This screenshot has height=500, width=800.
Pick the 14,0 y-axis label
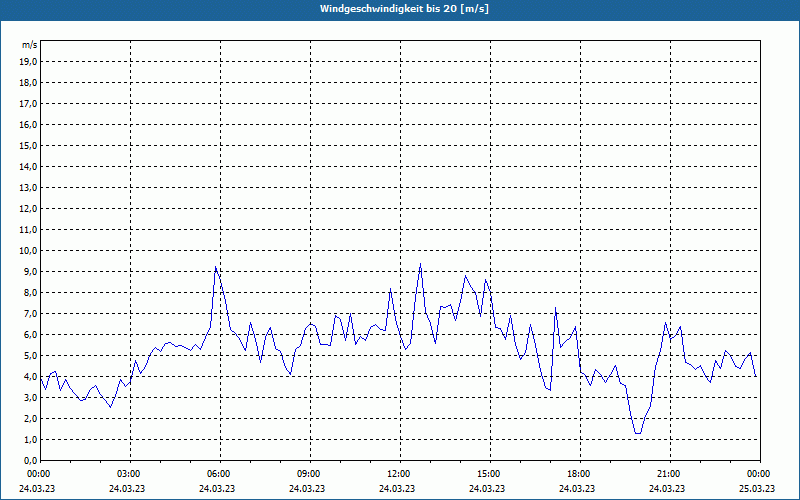pyautogui.click(x=28, y=166)
